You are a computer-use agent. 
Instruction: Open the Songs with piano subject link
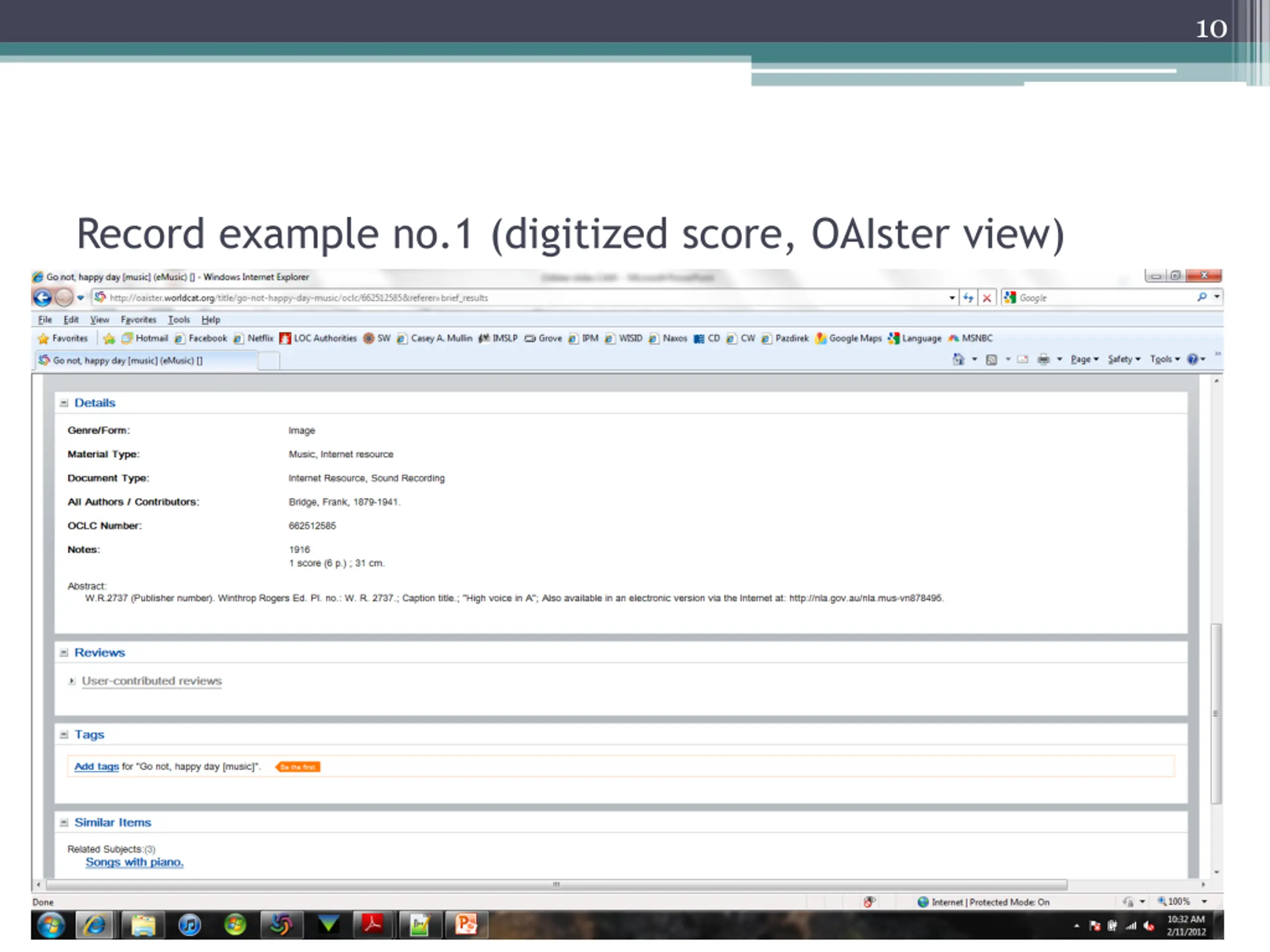[134, 862]
